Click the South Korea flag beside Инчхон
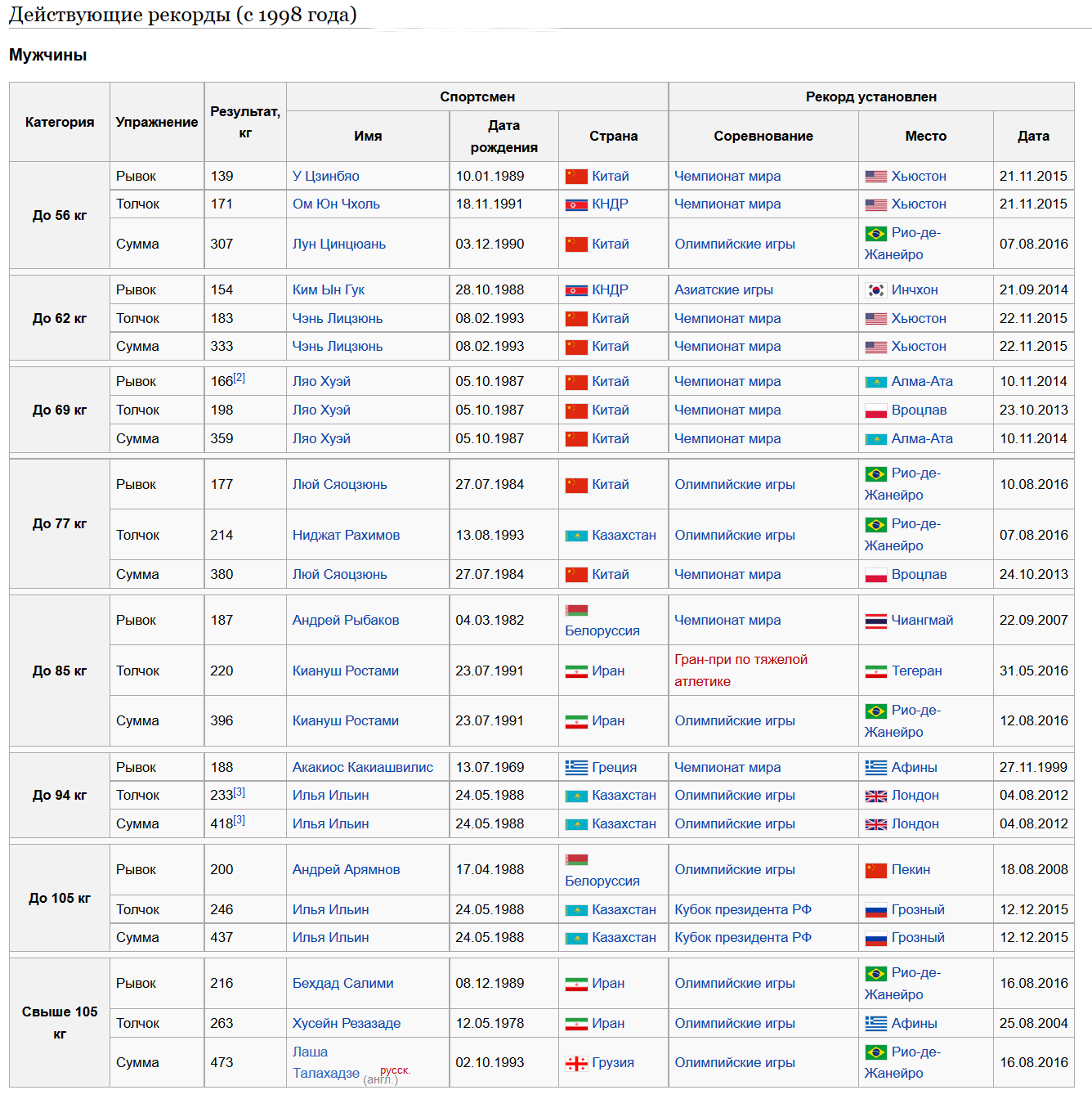 coord(875,290)
